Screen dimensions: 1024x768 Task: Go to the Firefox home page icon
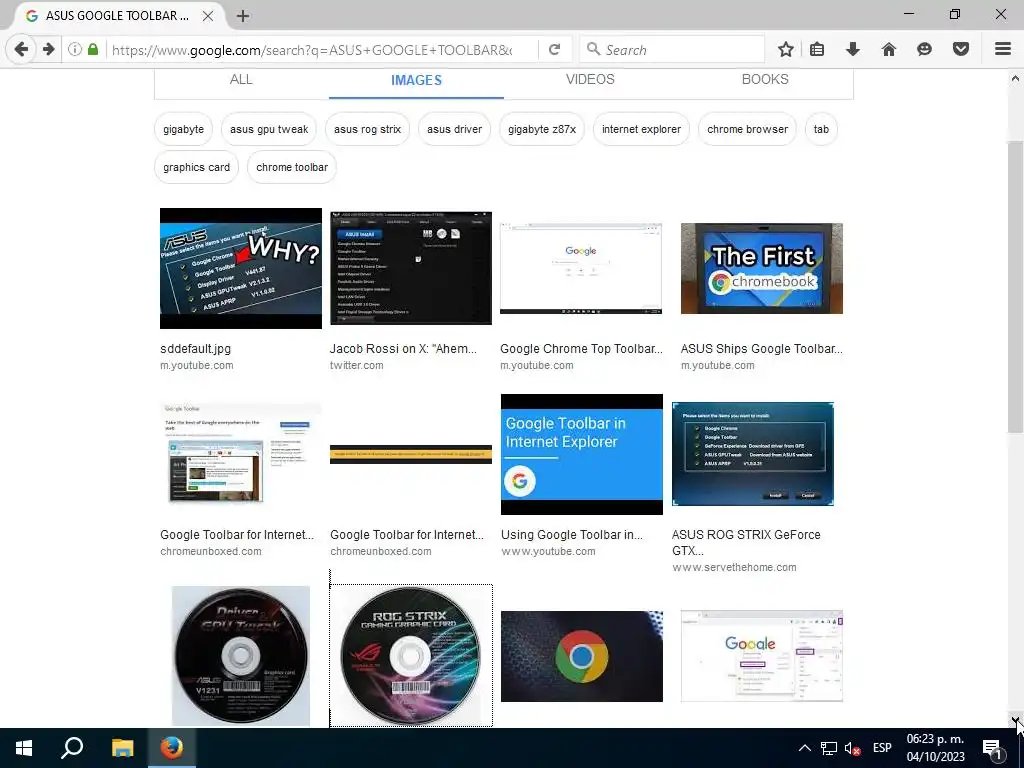889,49
